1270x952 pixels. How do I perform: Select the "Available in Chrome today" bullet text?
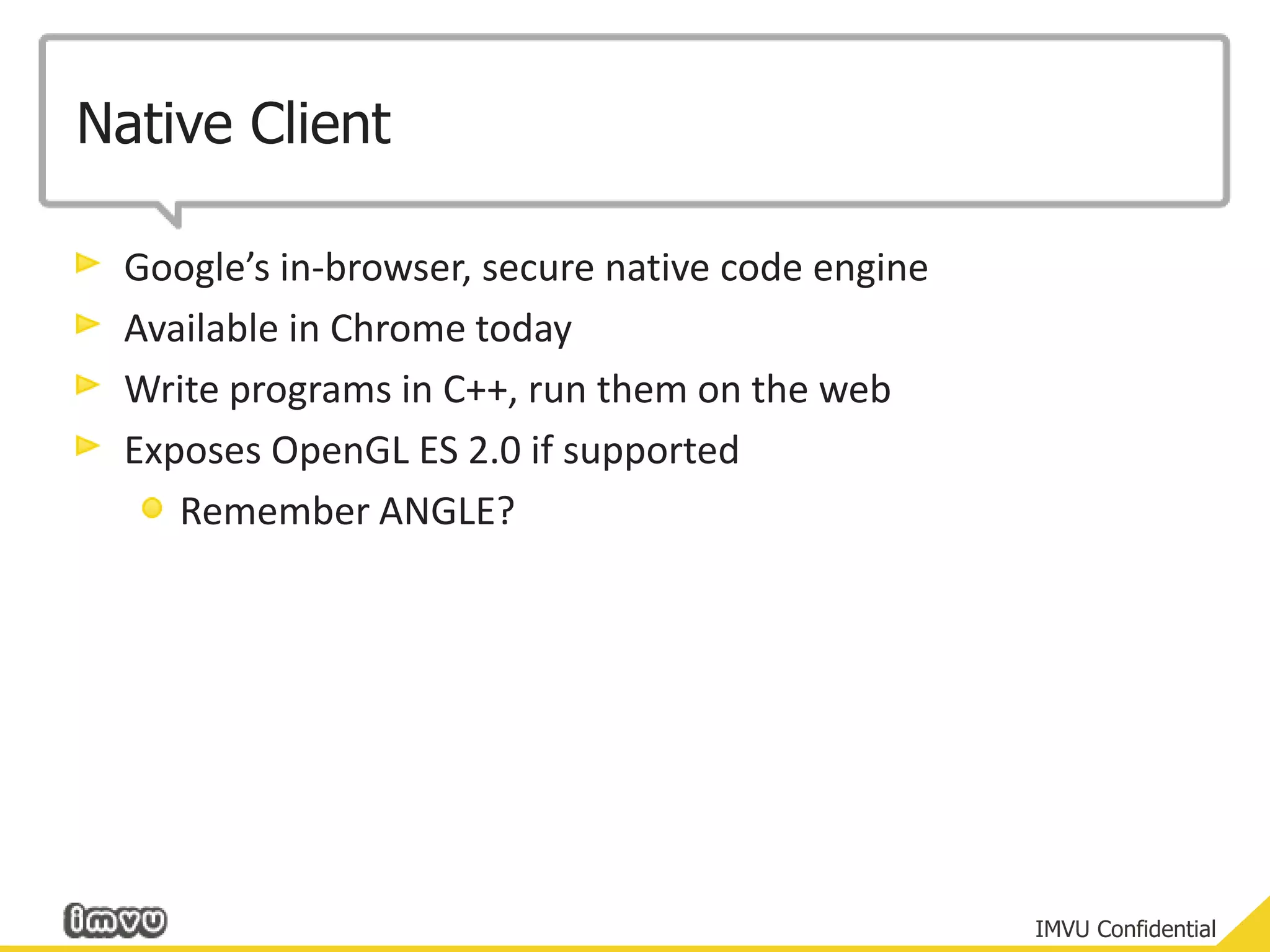348,328
